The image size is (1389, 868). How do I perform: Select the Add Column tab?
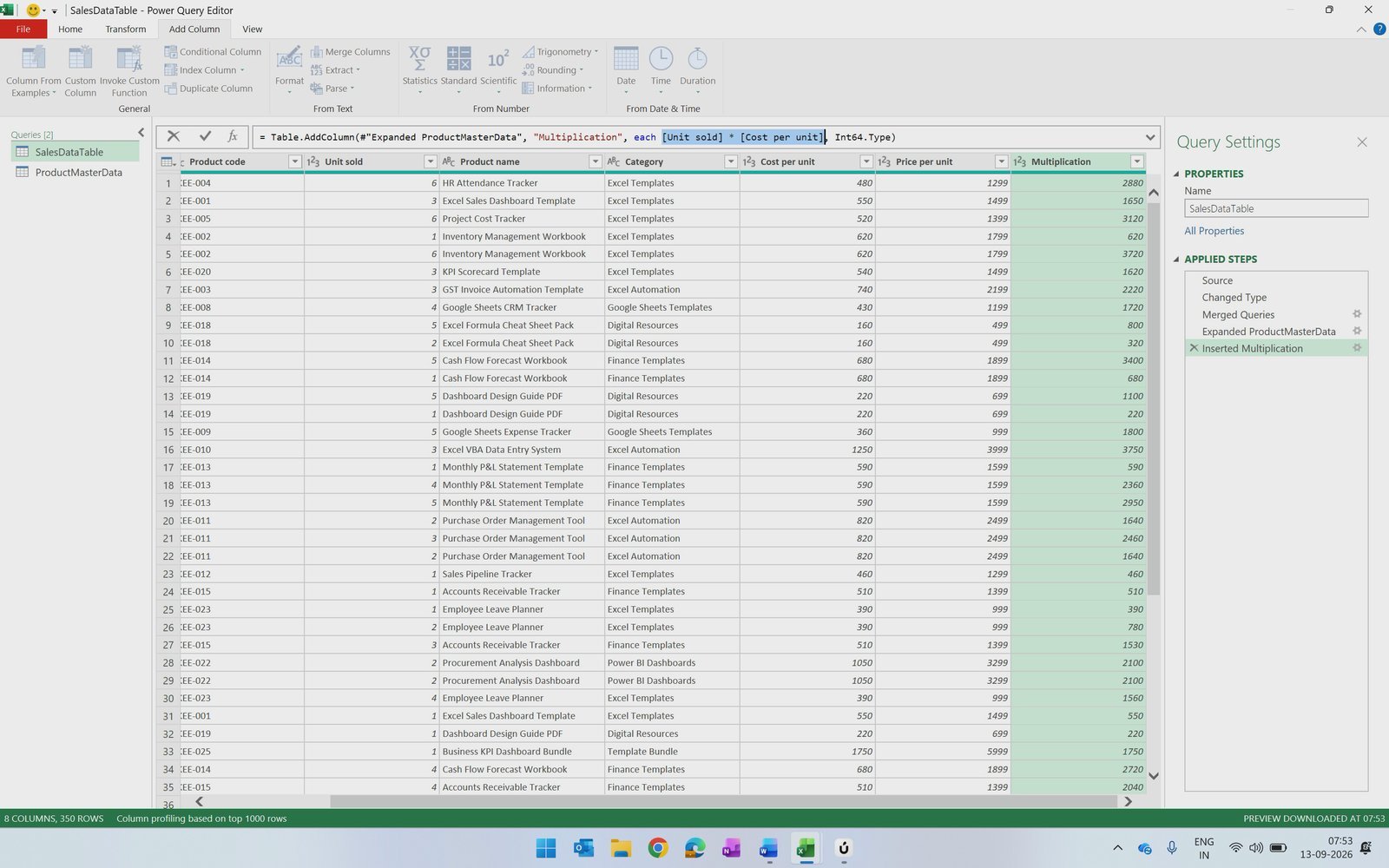(194, 30)
